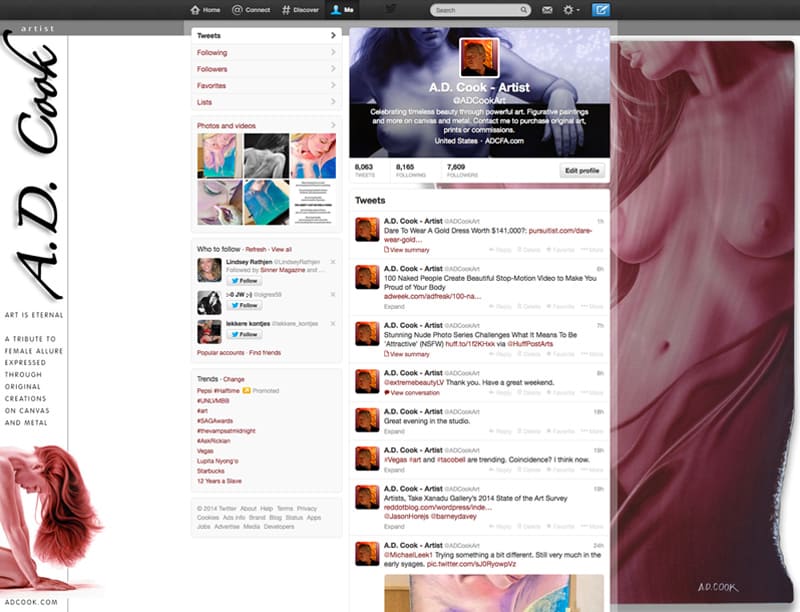Image resolution: width=800 pixels, height=612 pixels.
Task: Follow Lindsey Rathjen
Action: click(244, 280)
